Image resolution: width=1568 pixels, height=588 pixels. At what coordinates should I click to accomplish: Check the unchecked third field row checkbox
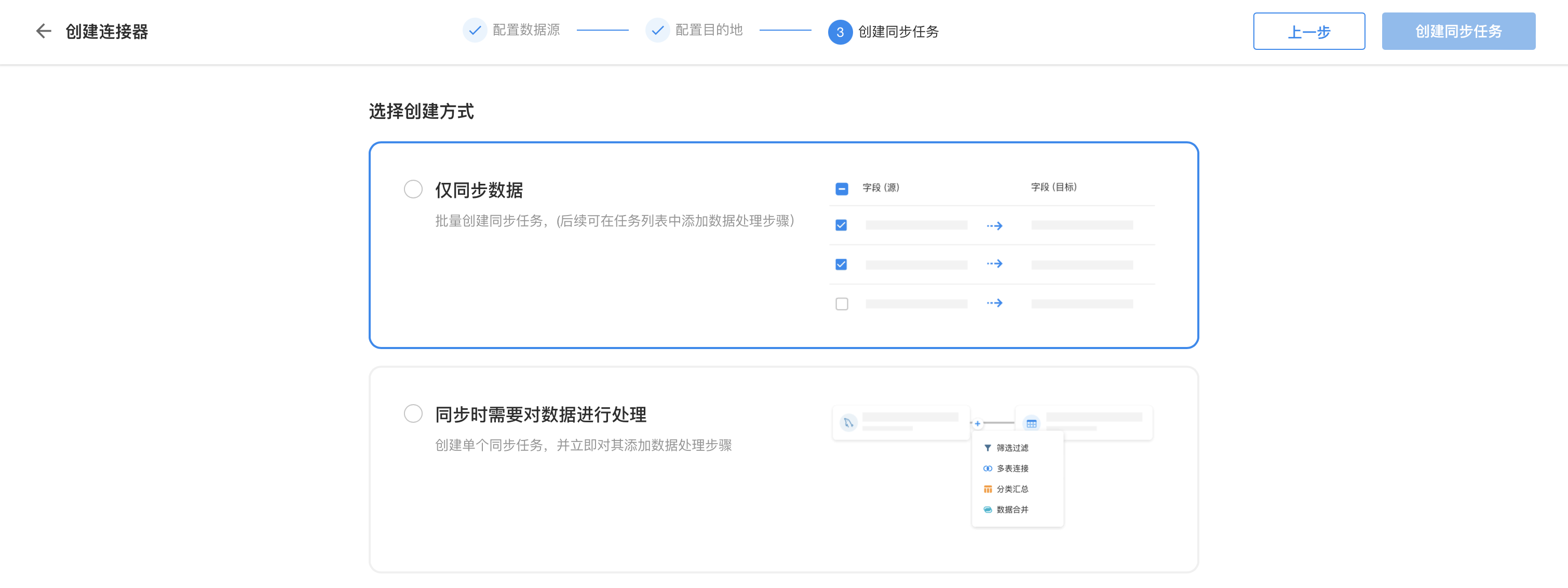tap(841, 304)
